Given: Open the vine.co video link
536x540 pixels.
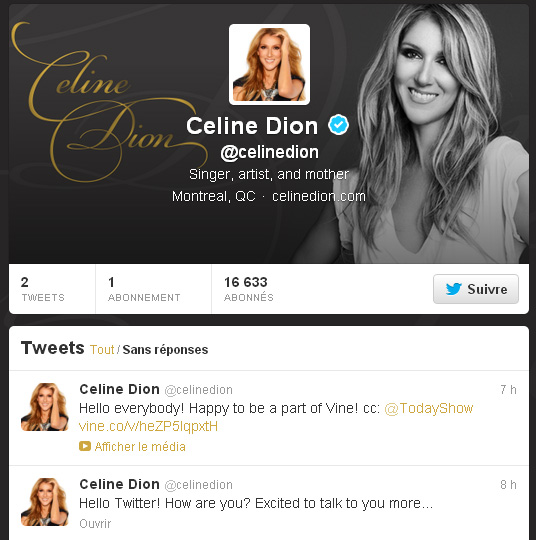Looking at the screenshot, I should pyautogui.click(x=148, y=427).
